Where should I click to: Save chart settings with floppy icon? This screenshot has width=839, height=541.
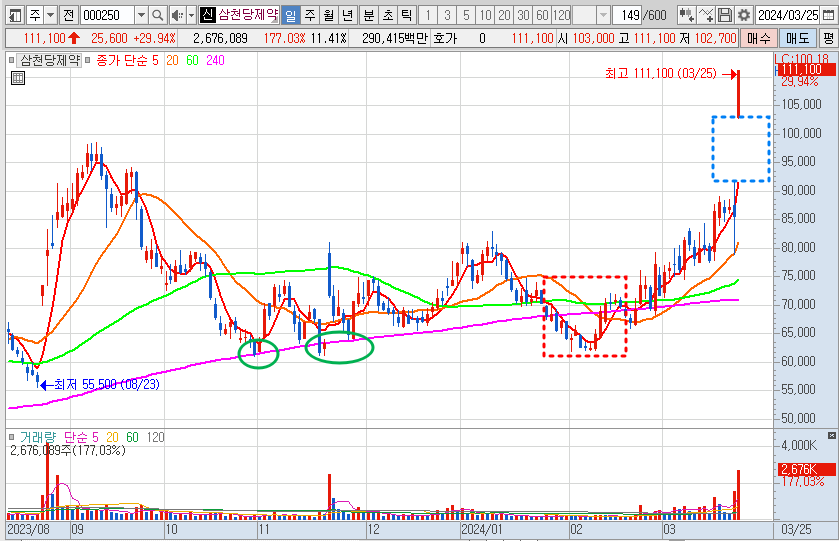(724, 16)
